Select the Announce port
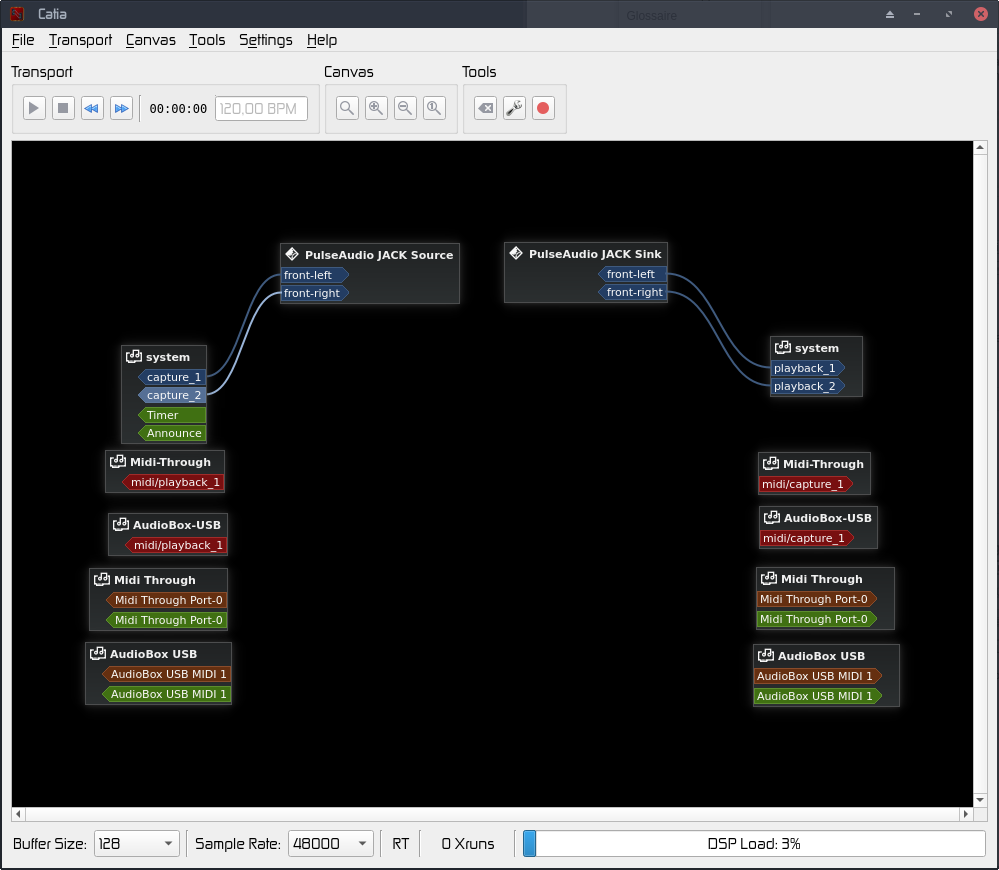Viewport: 999px width, 870px height. (172, 433)
